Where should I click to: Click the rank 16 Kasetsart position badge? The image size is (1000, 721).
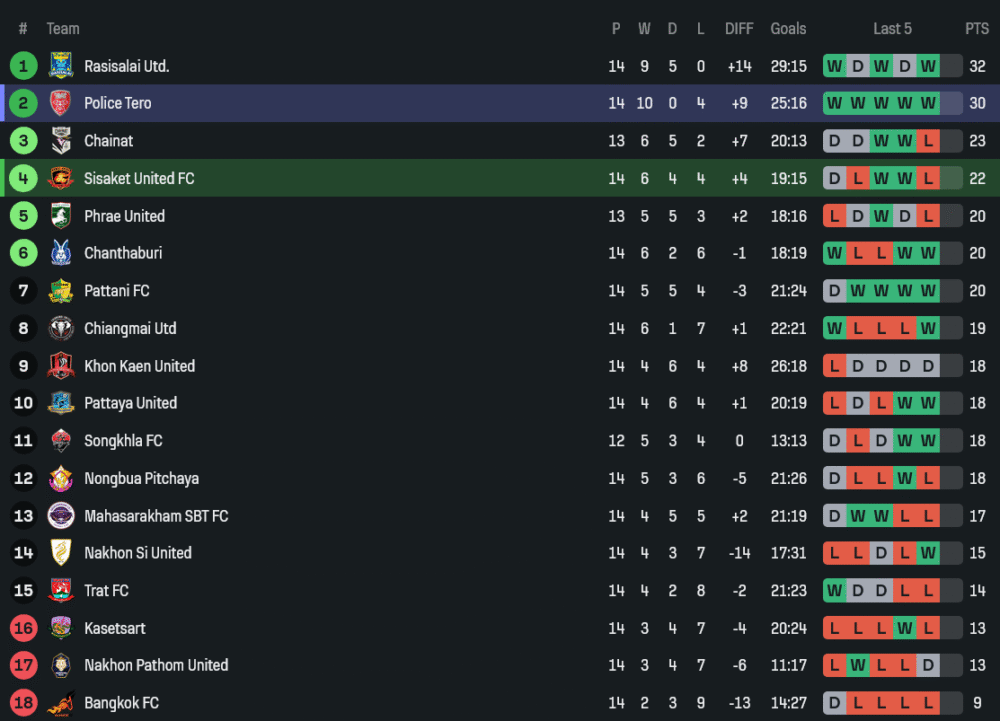point(23,628)
